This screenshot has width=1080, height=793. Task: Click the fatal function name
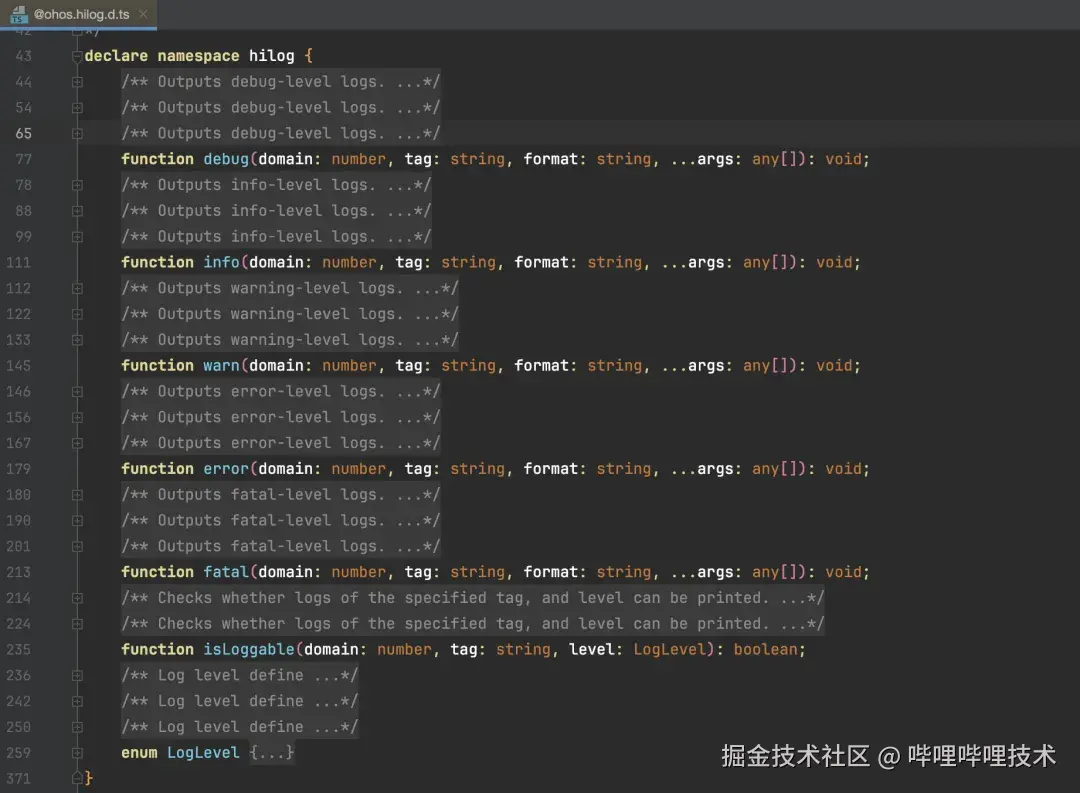tap(226, 573)
